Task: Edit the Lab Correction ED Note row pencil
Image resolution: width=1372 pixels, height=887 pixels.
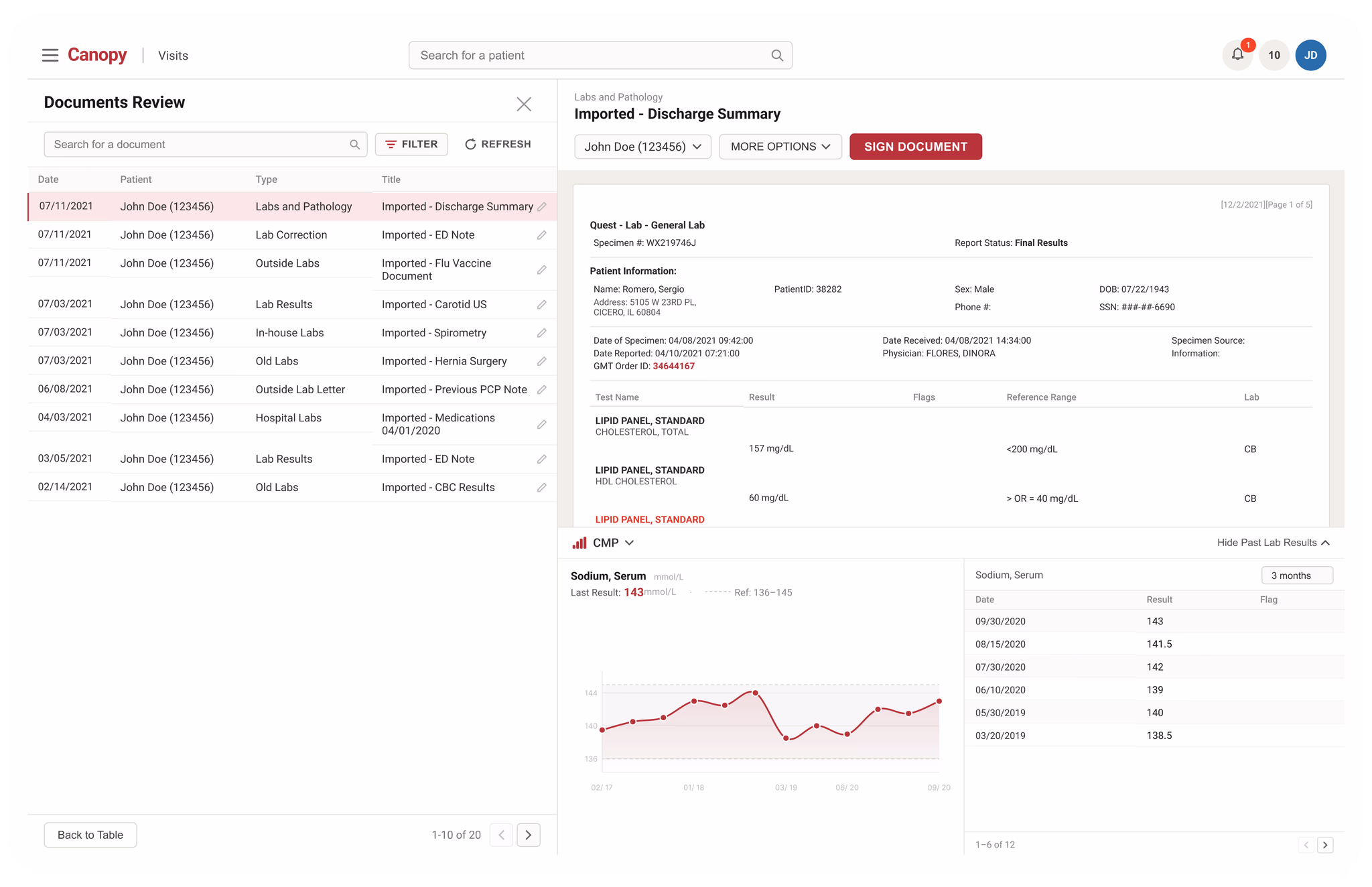Action: coord(542,235)
